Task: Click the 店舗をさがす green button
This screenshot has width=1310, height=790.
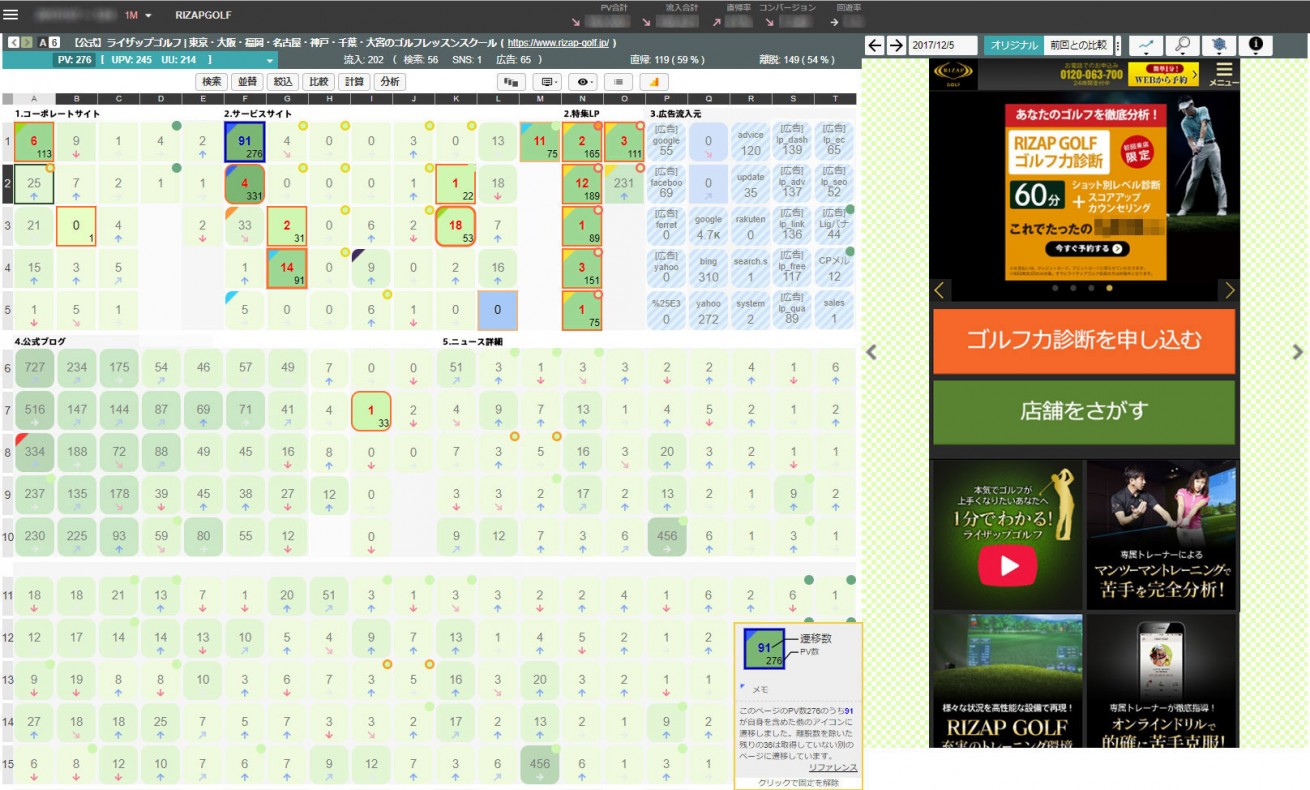Action: click(x=1084, y=411)
